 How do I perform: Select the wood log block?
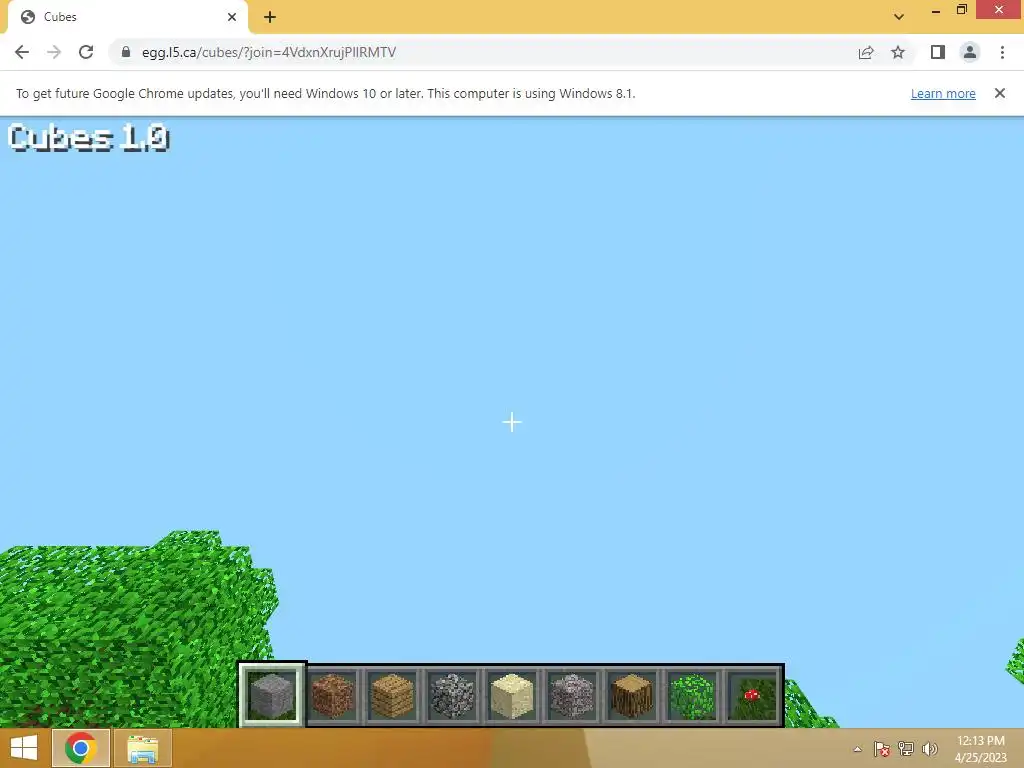click(x=632, y=696)
